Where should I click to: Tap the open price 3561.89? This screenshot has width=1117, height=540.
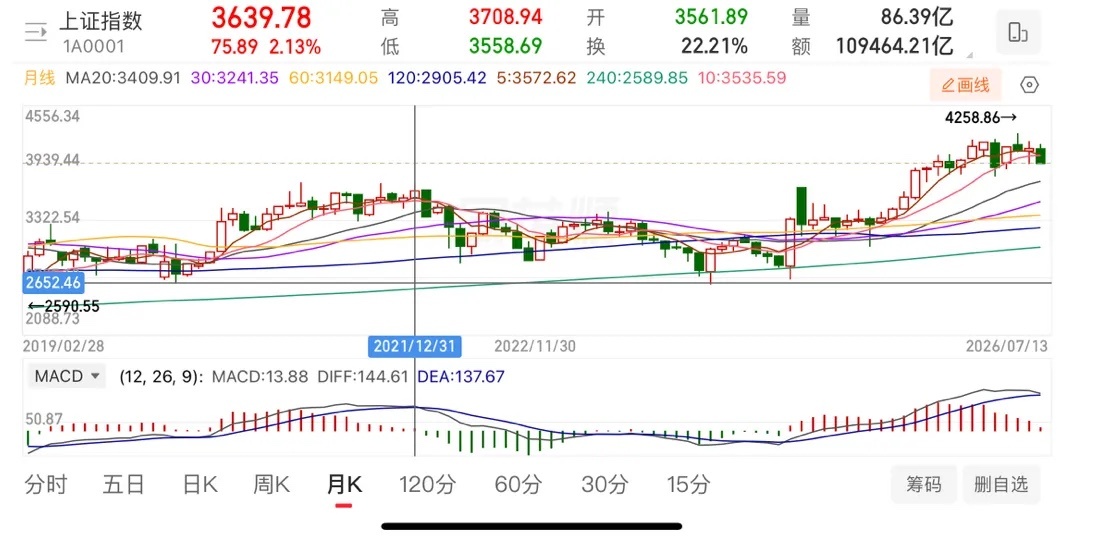click(711, 17)
